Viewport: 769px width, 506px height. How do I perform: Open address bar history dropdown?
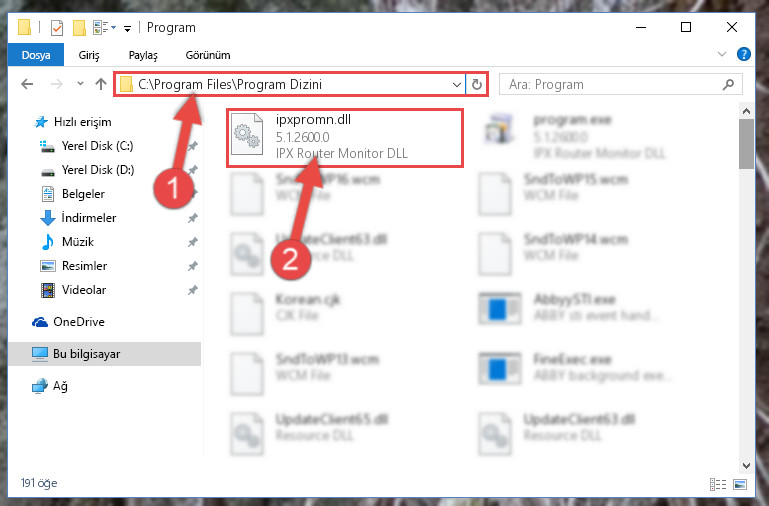click(457, 84)
